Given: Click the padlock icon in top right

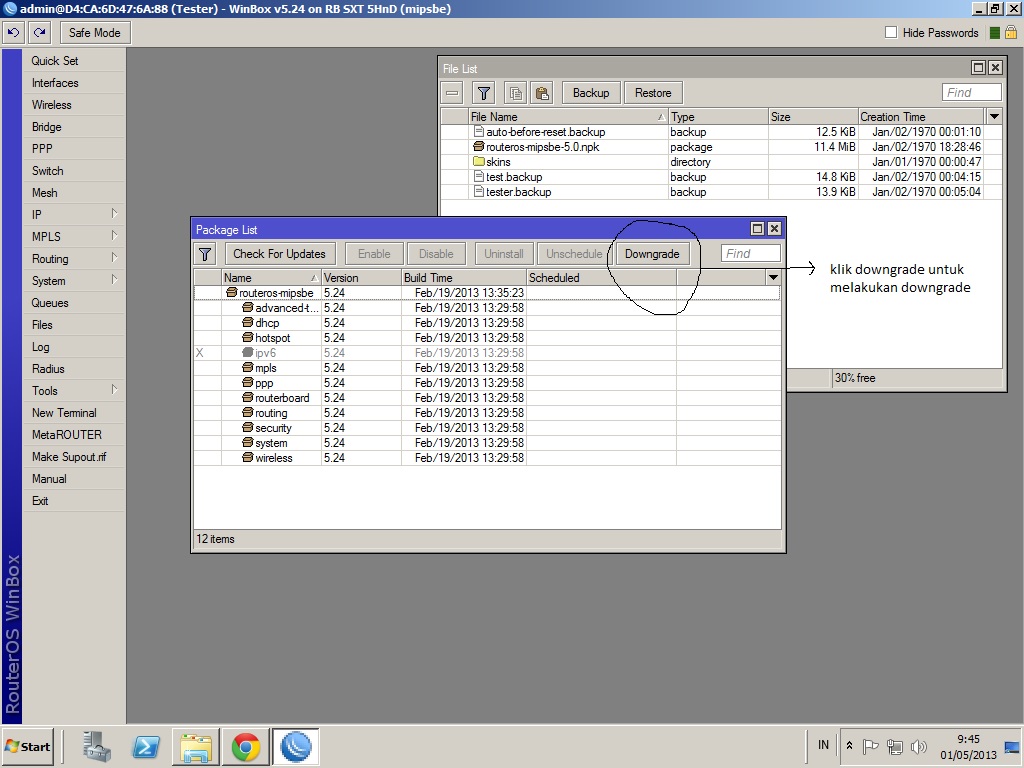Looking at the screenshot, I should (1011, 33).
